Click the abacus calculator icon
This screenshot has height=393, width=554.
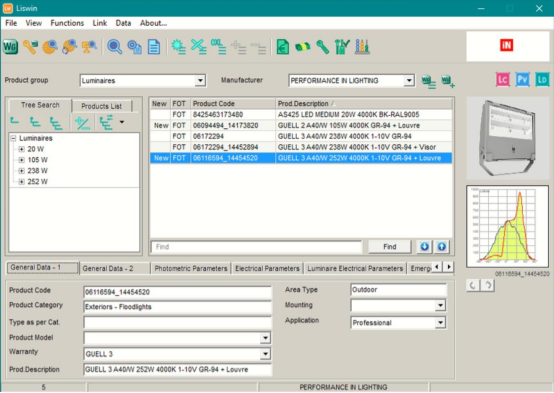click(x=362, y=47)
